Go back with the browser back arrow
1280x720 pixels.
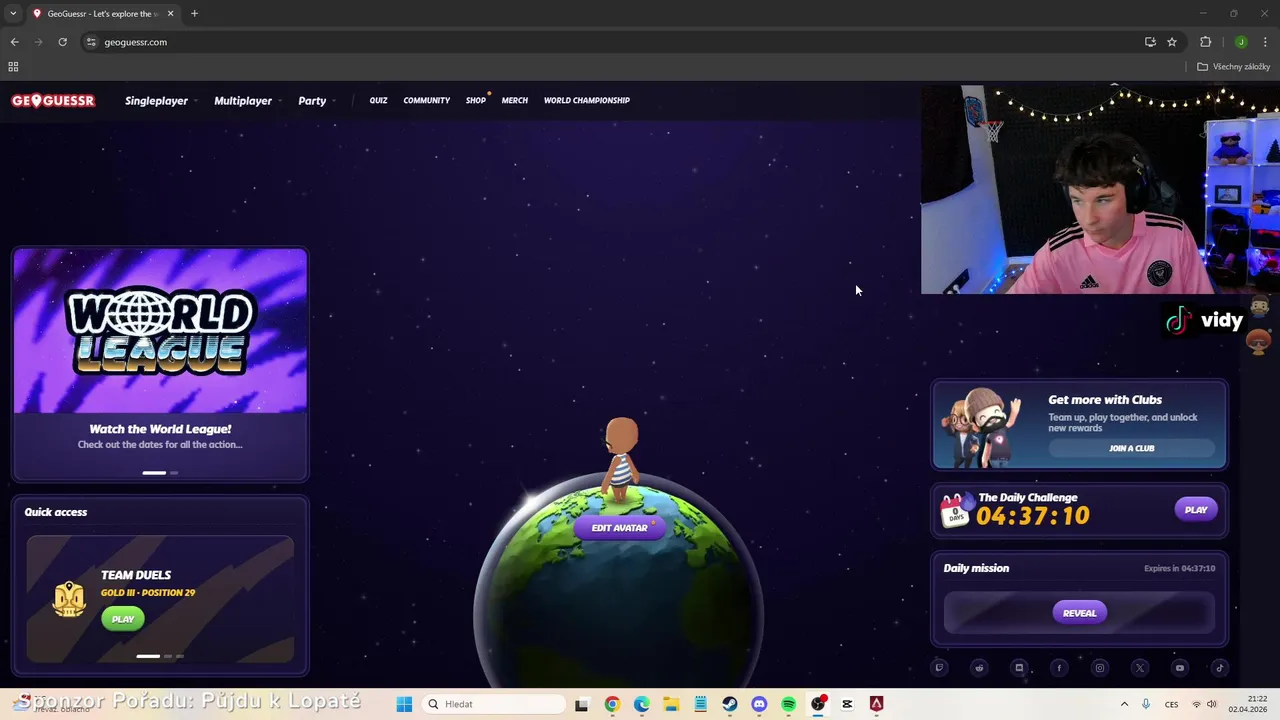[x=14, y=42]
